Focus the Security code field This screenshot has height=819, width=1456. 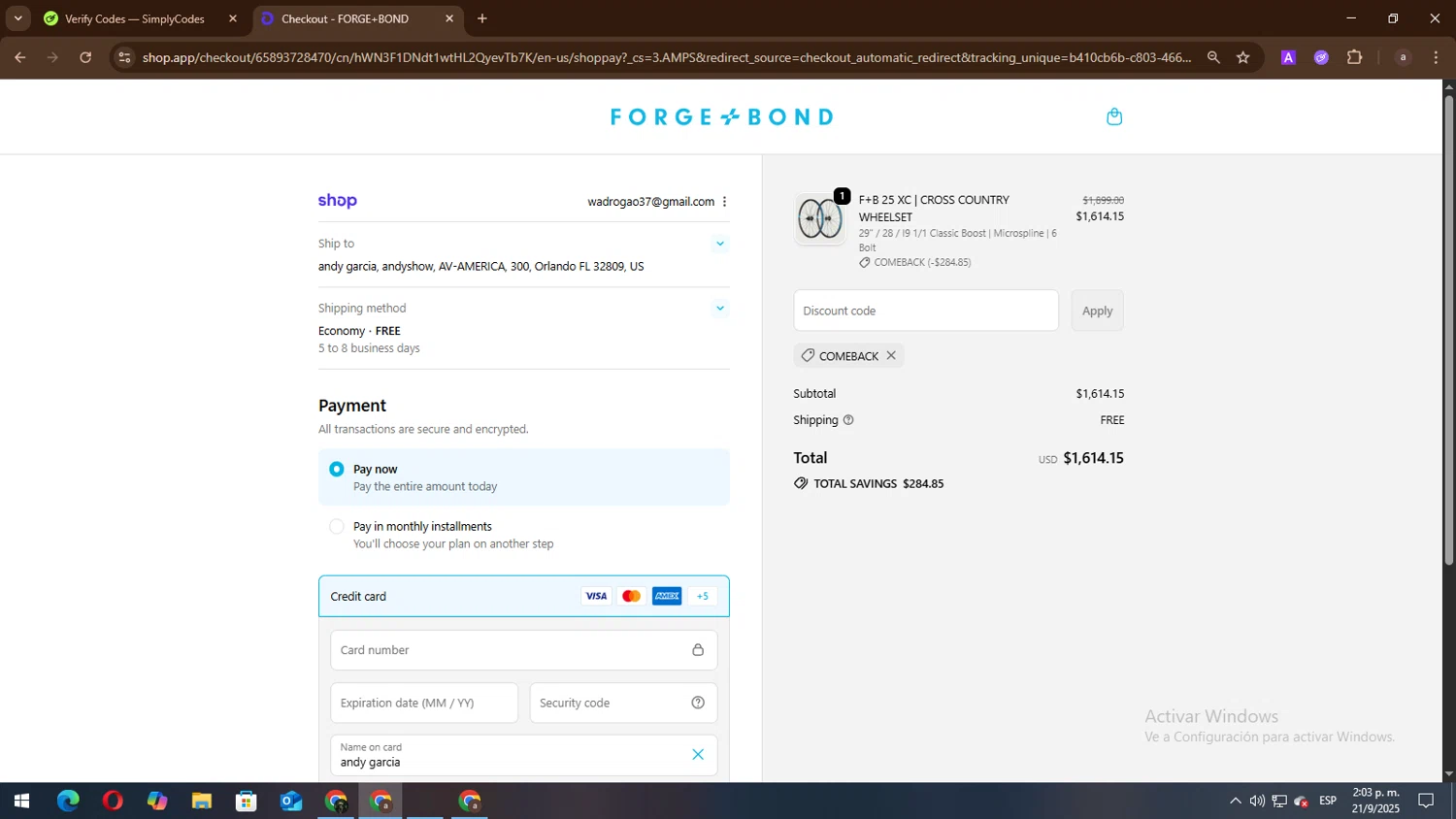(623, 703)
